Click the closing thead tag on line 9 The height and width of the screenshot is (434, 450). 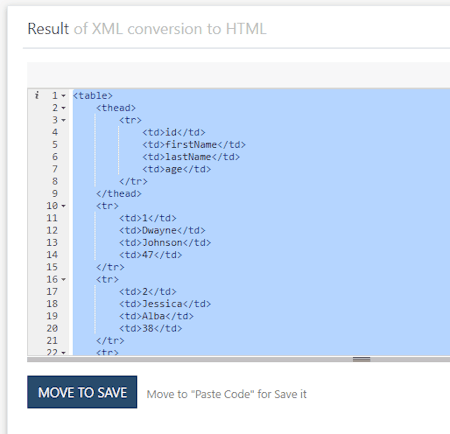119,194
